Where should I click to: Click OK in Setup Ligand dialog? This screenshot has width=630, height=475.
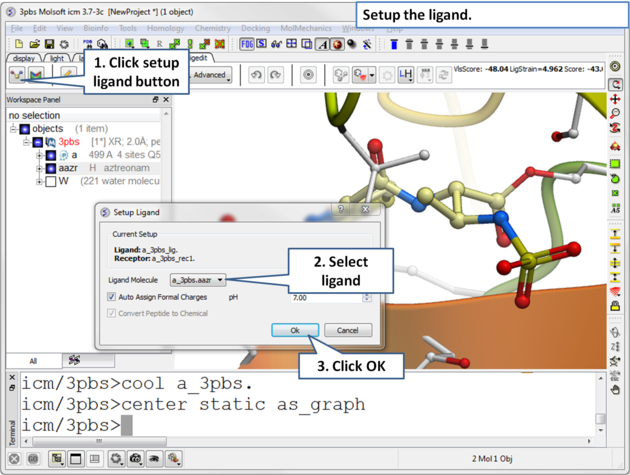pos(295,330)
